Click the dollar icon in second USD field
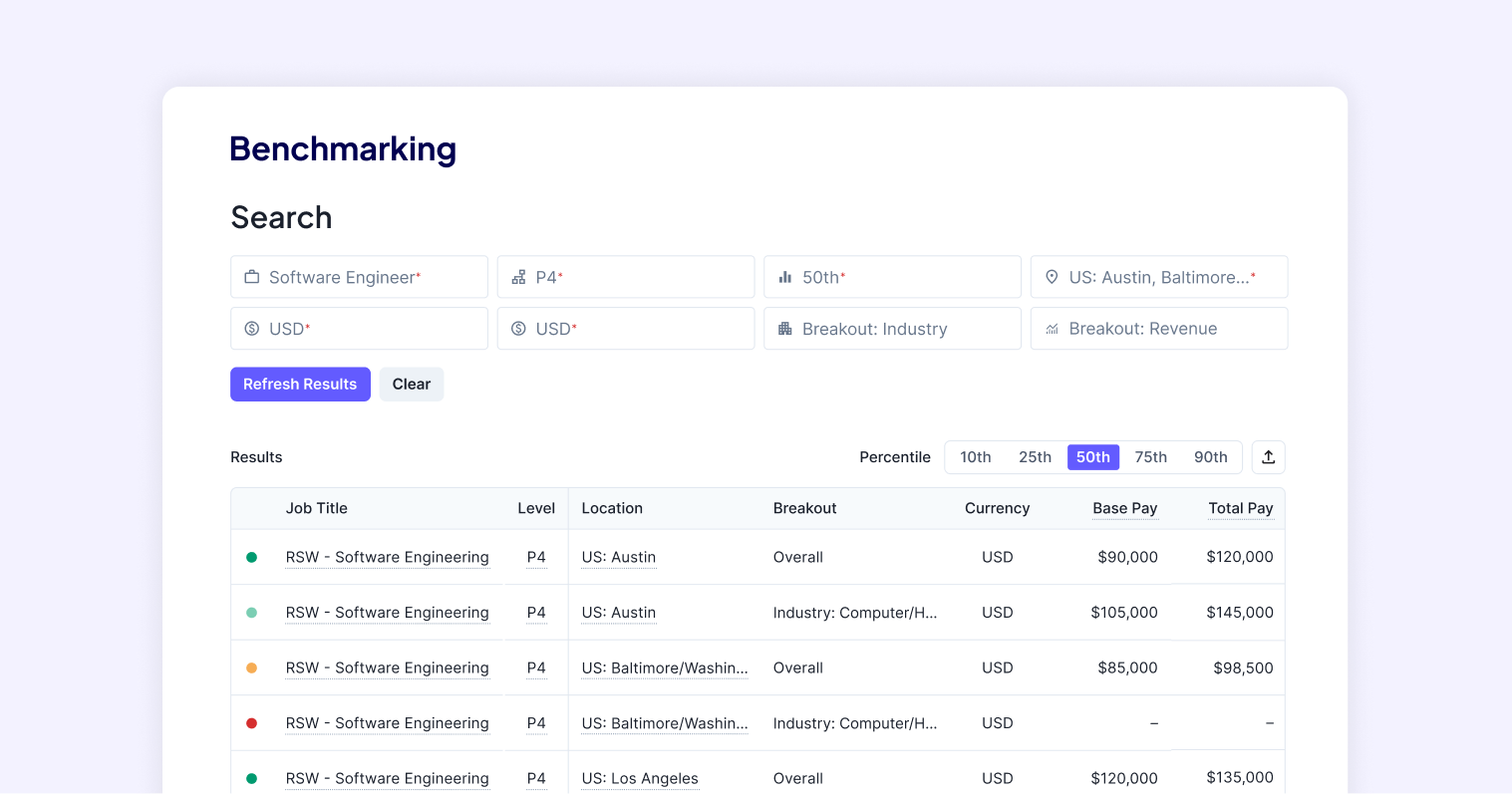This screenshot has width=1512, height=794. (x=518, y=329)
